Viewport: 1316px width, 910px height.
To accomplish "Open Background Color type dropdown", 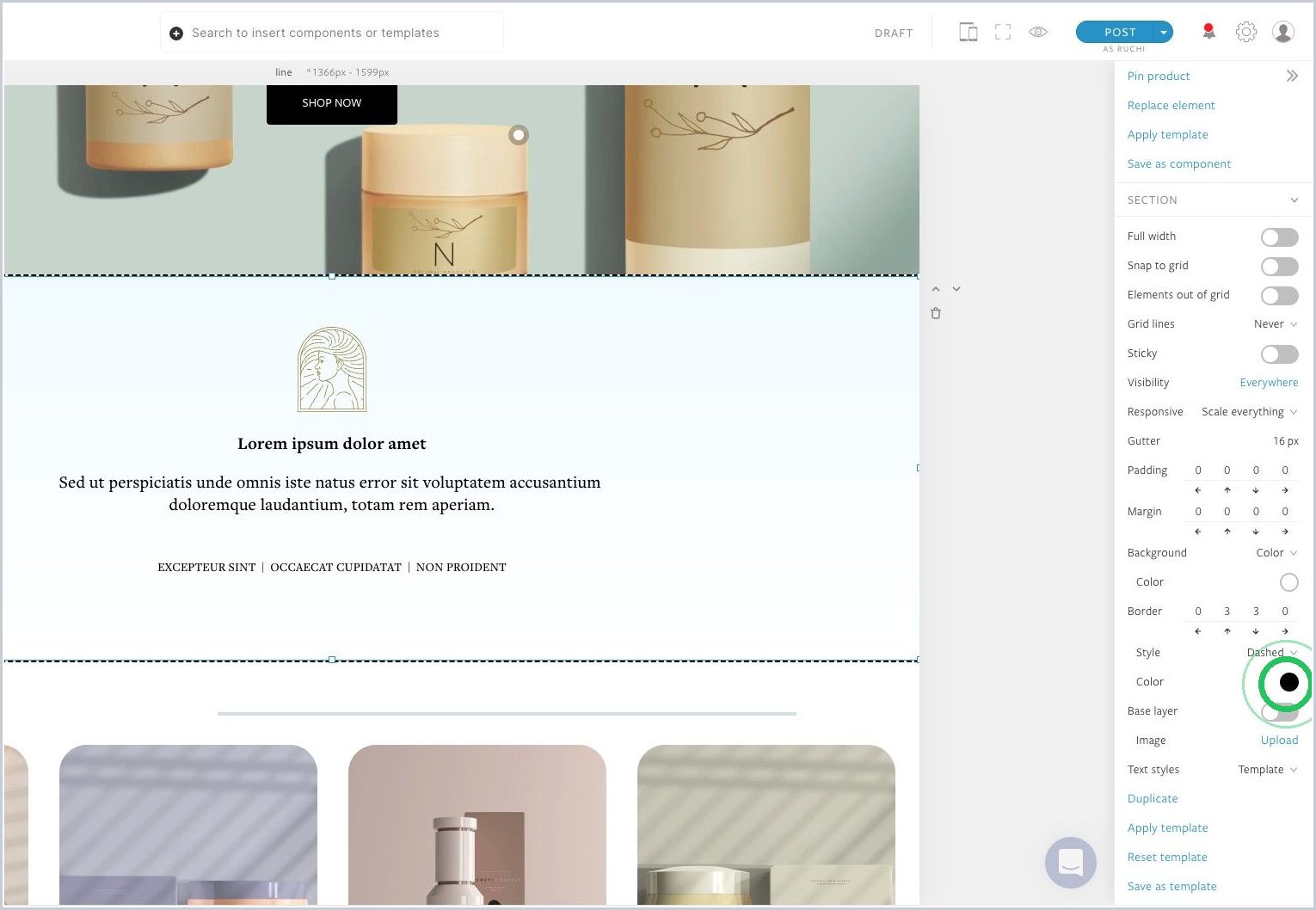I will coord(1276,553).
